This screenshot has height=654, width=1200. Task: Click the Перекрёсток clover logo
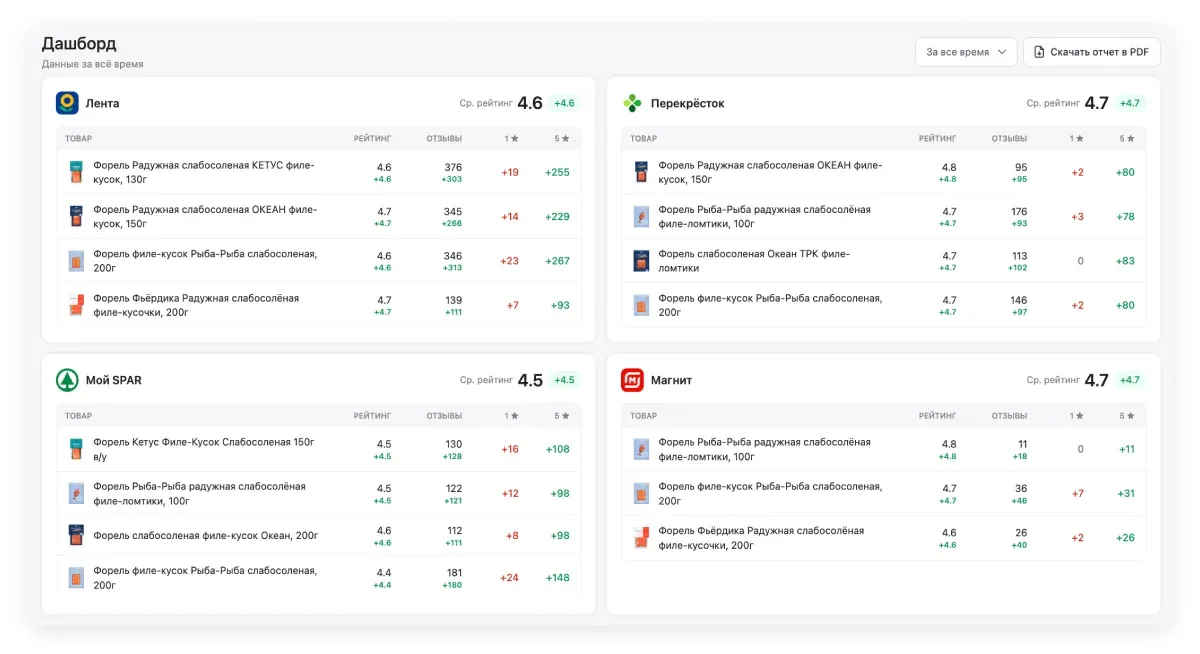[x=632, y=103]
